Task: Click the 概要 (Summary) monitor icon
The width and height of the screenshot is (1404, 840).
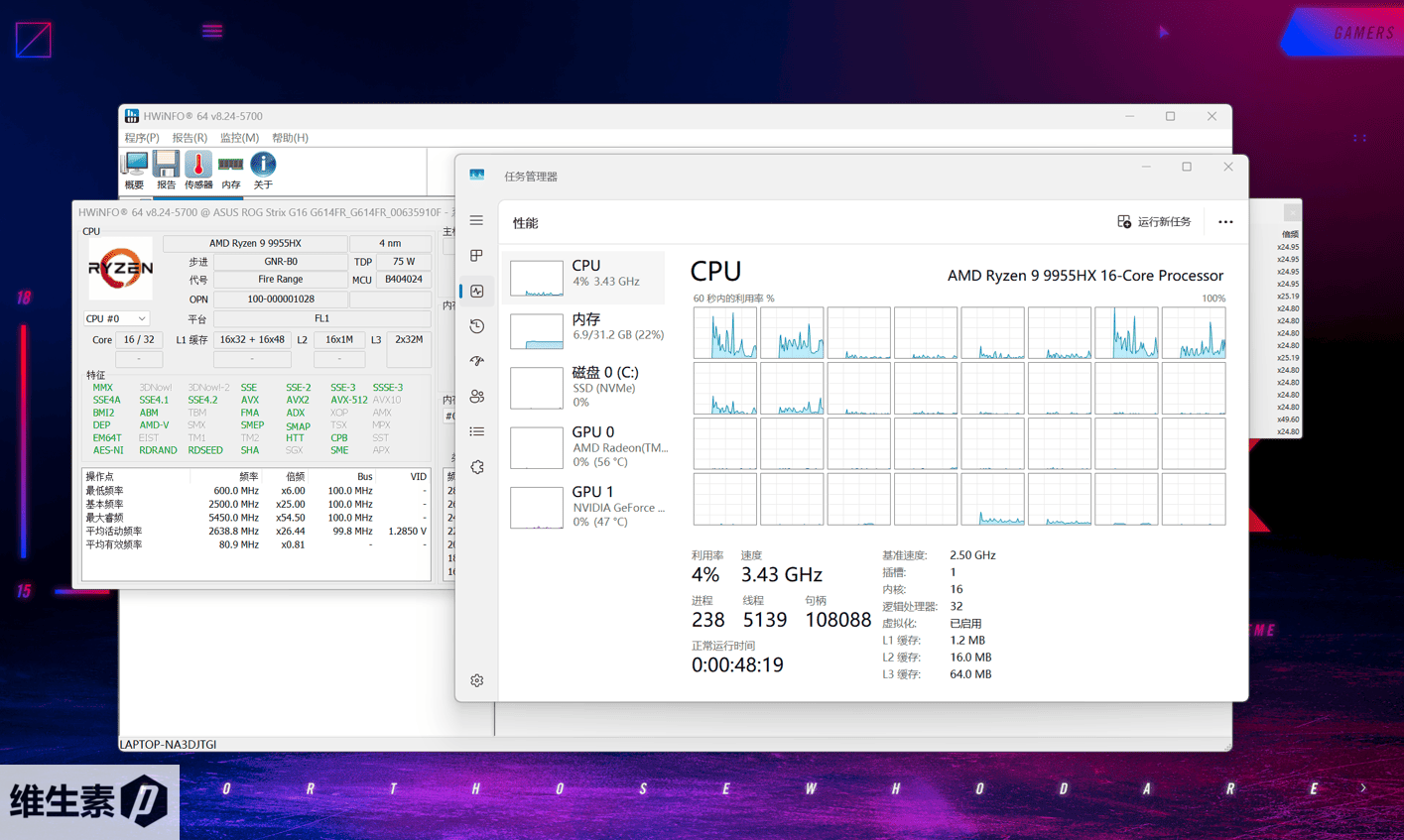Action: [134, 170]
